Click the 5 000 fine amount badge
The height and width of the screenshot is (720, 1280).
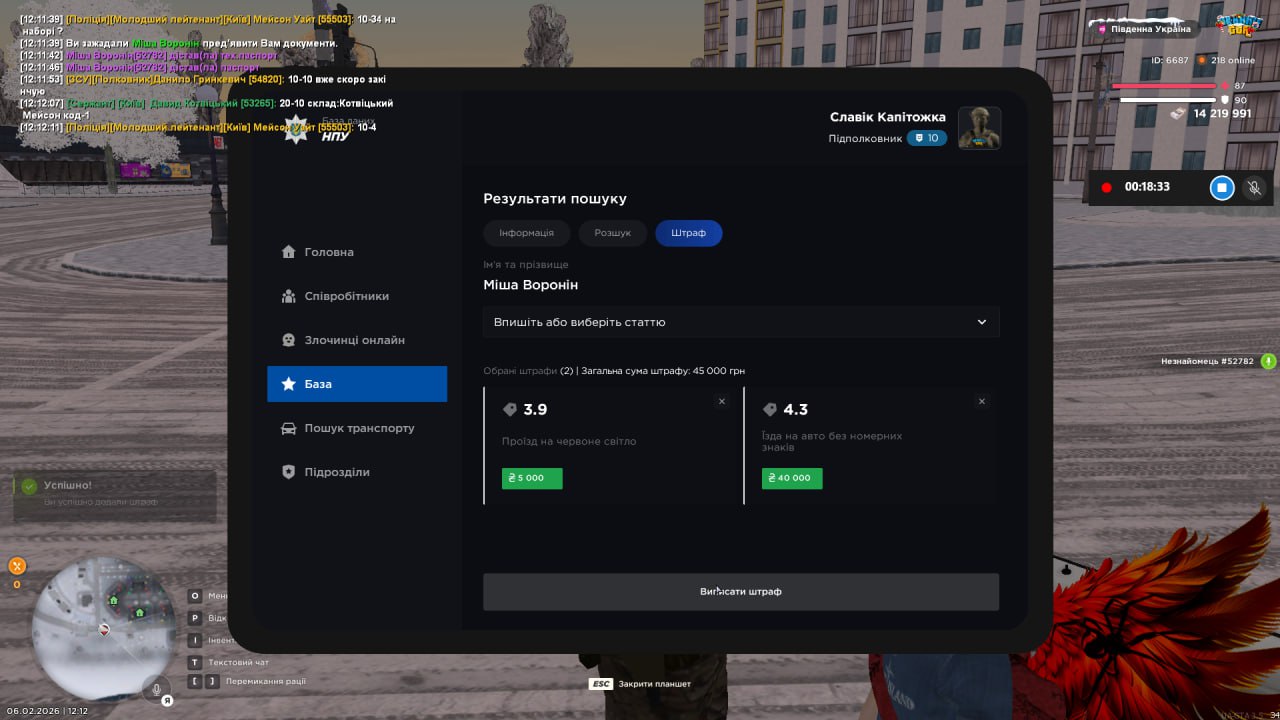[x=532, y=478]
